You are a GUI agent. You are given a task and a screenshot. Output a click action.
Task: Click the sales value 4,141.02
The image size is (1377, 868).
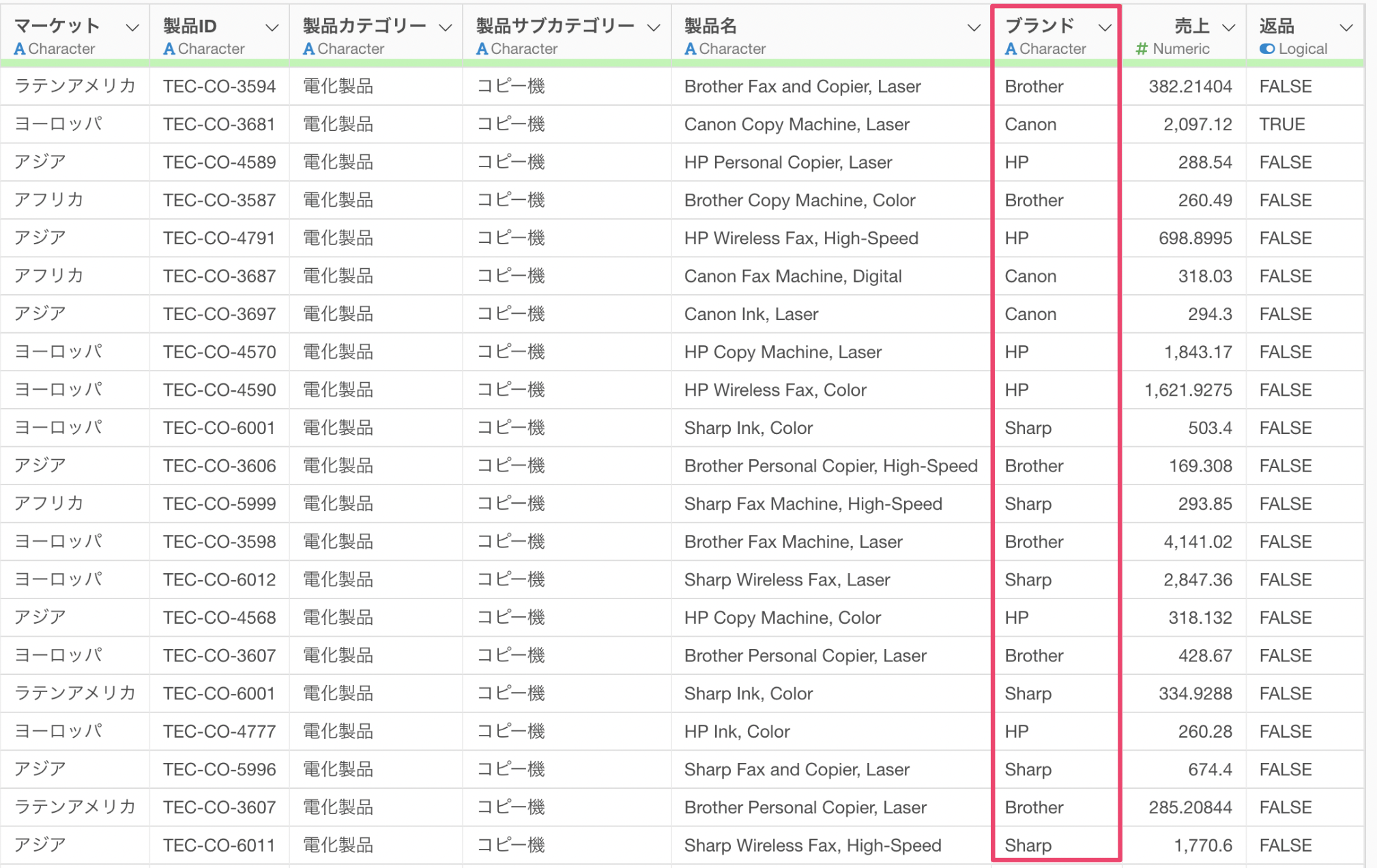(1198, 542)
